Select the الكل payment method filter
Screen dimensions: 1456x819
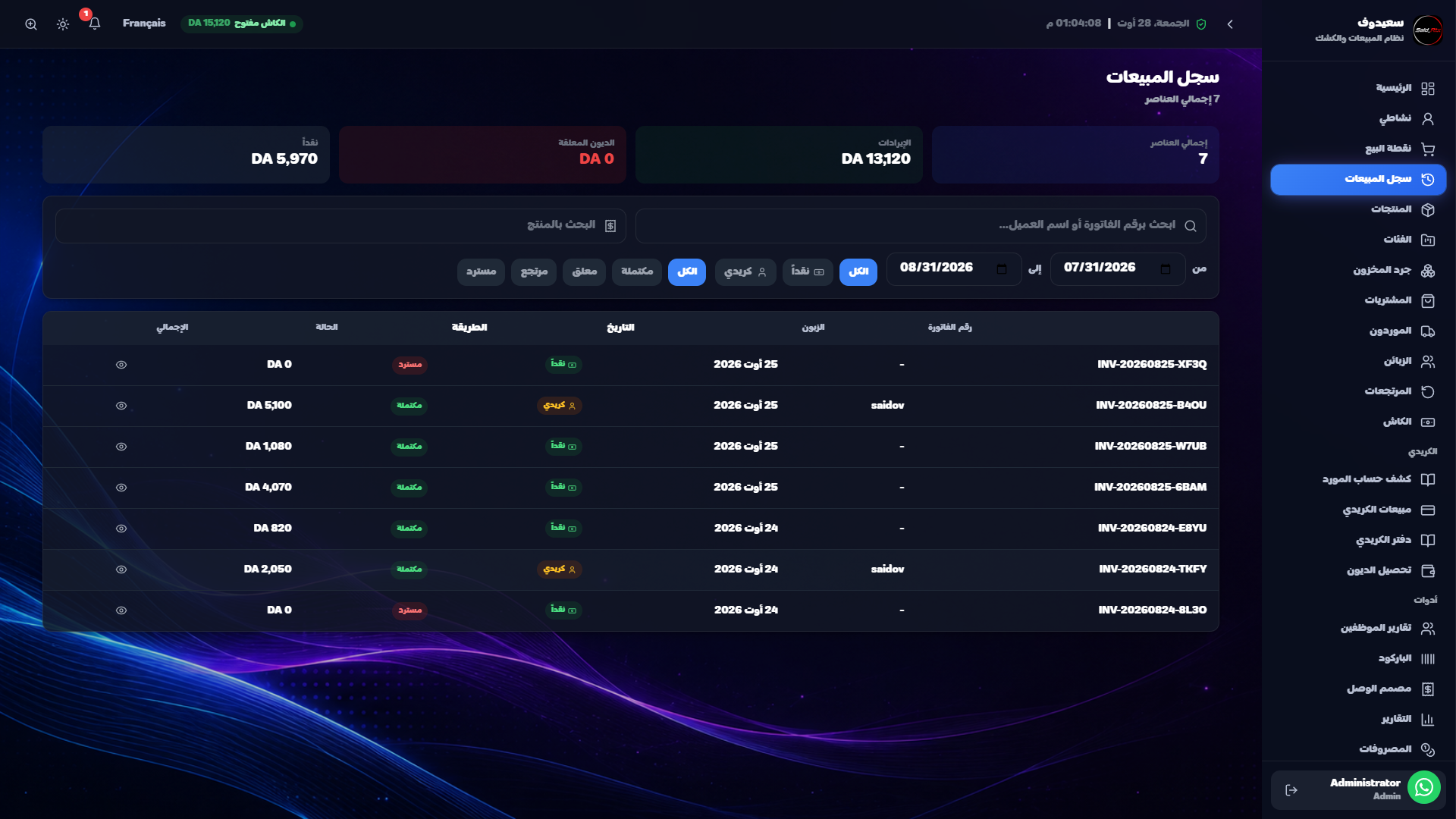click(x=858, y=272)
